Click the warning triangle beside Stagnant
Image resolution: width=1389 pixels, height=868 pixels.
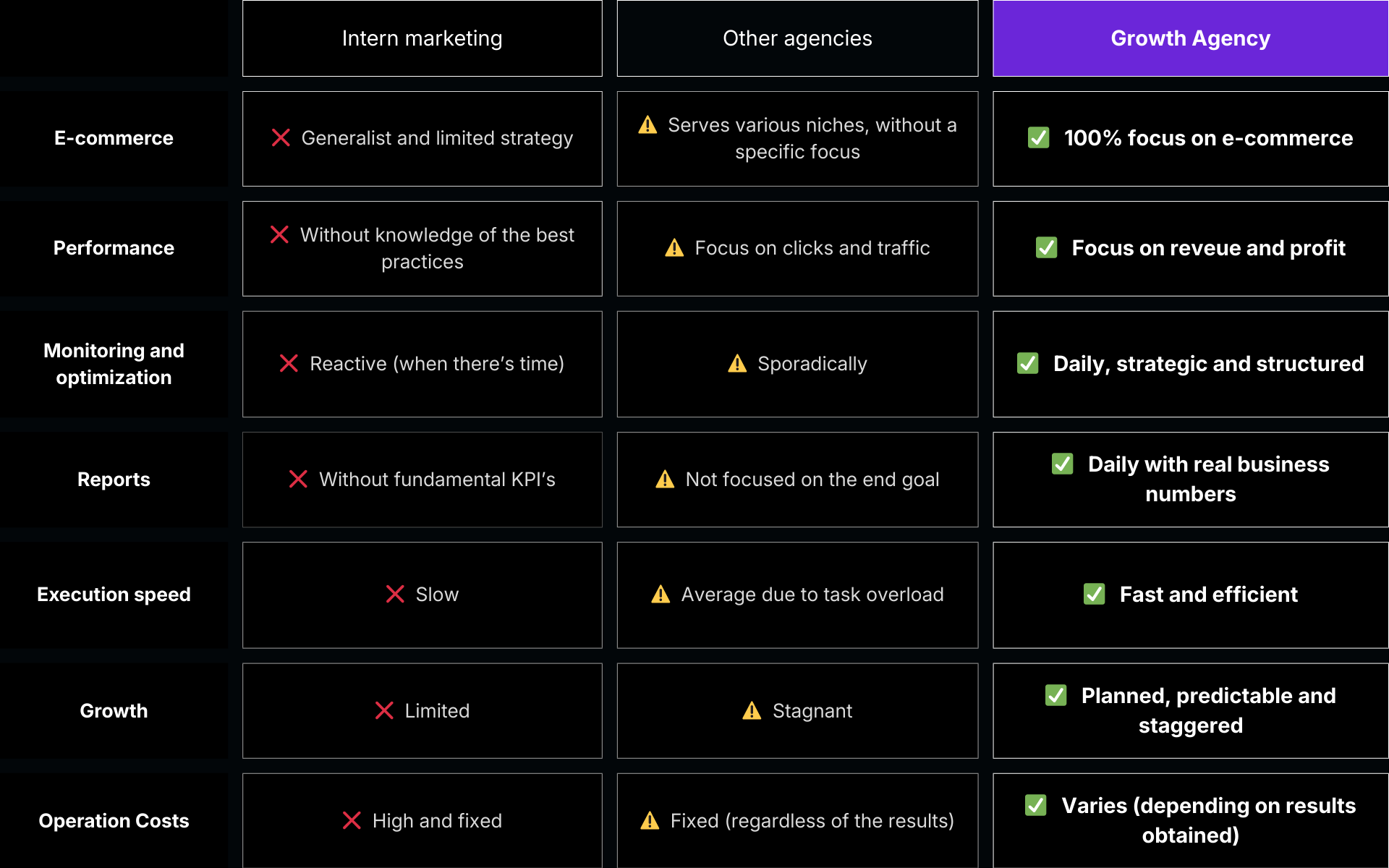(x=752, y=711)
